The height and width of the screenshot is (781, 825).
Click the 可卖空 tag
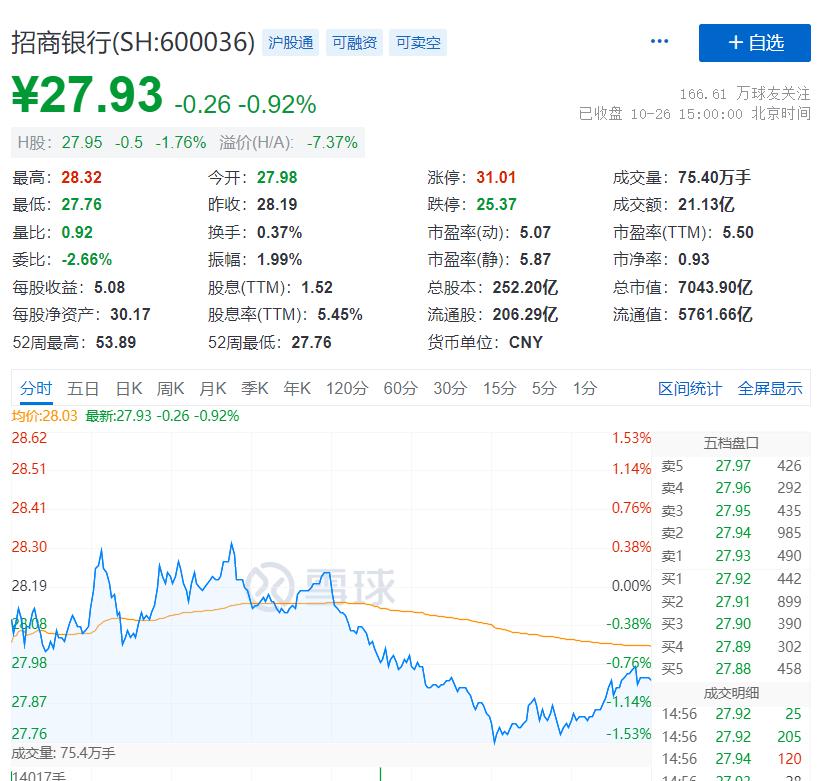click(418, 43)
